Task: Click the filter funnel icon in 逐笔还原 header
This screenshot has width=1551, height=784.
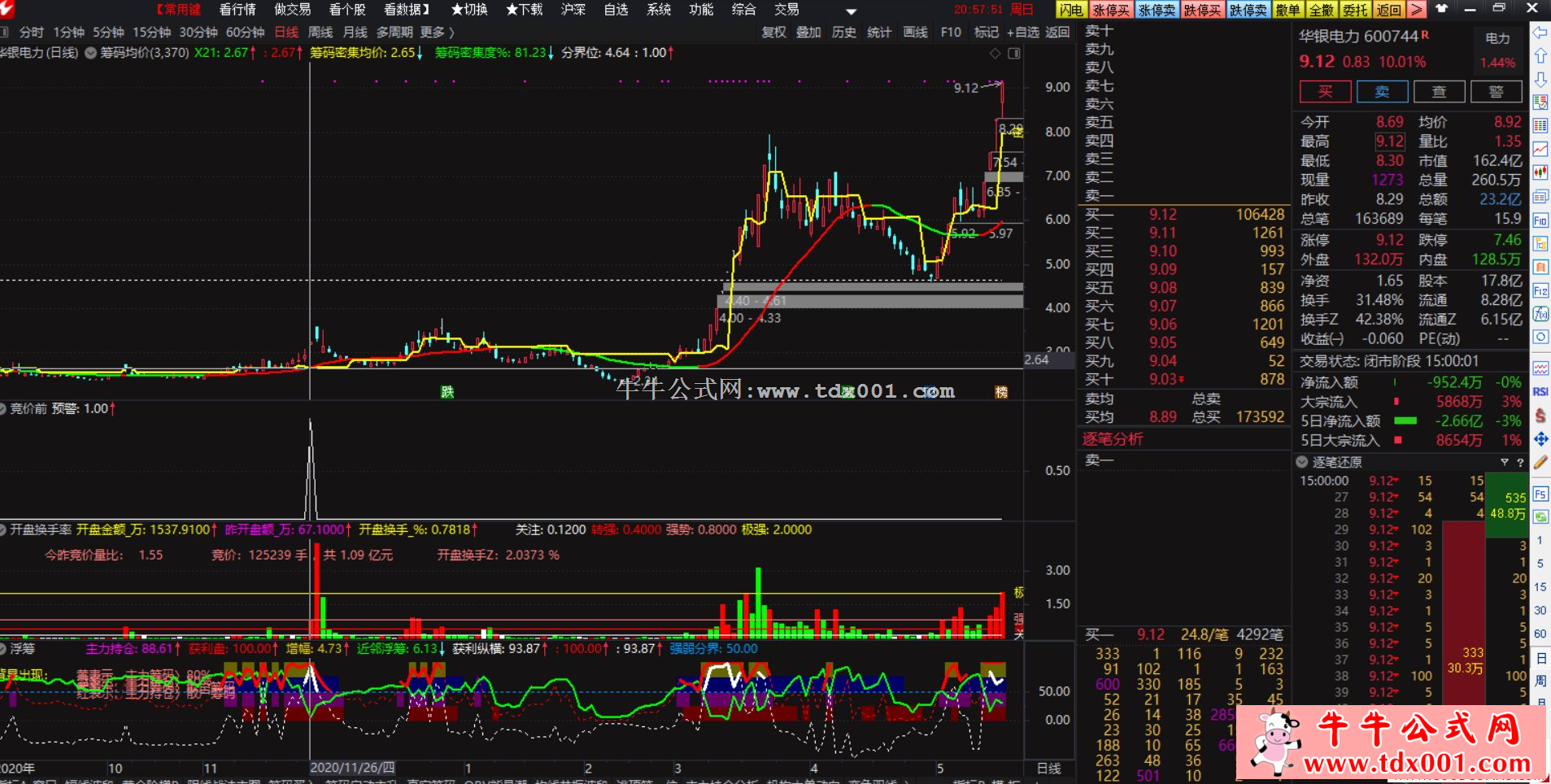Action: (1504, 462)
